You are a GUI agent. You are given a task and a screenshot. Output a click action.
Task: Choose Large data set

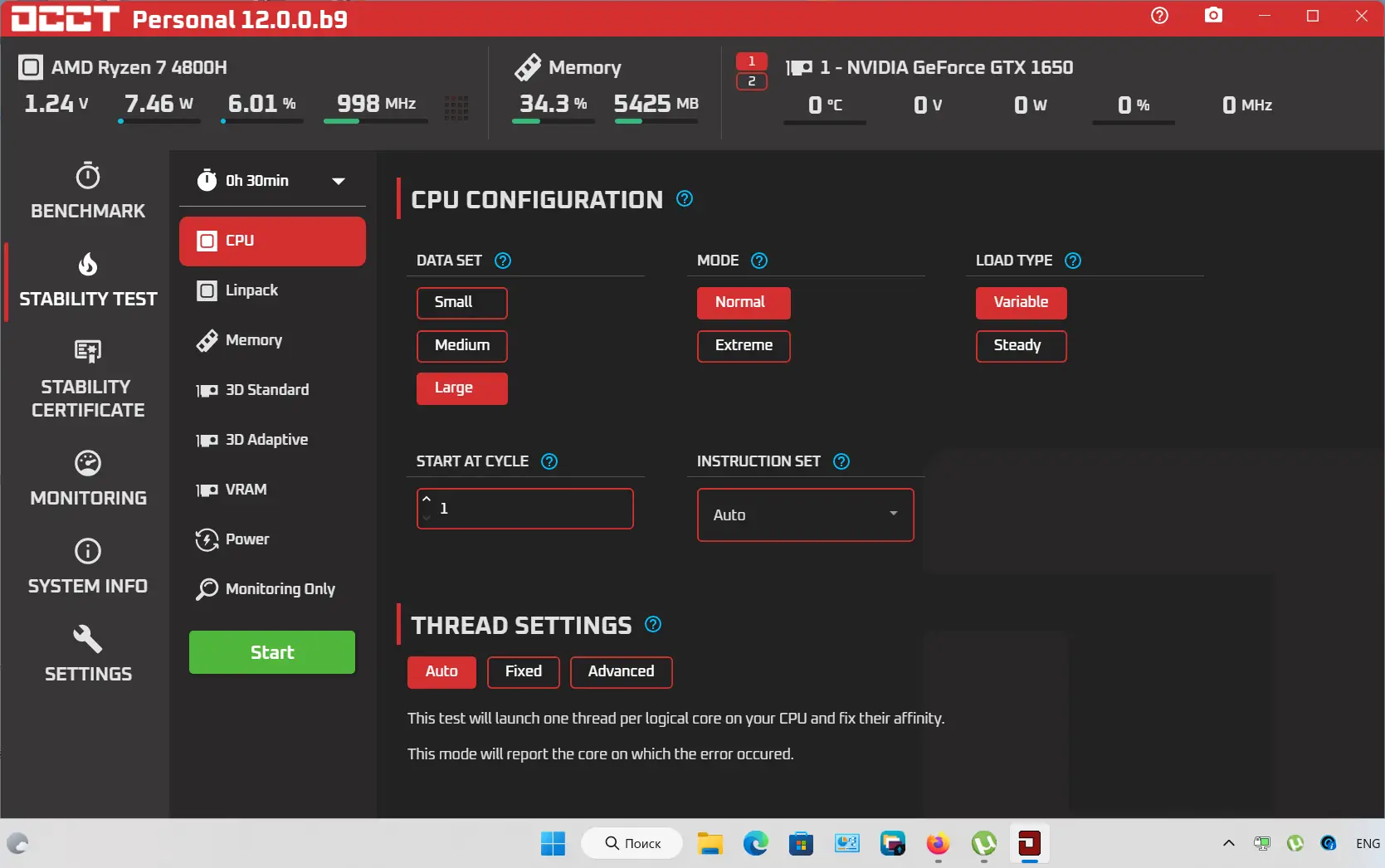[x=461, y=388]
